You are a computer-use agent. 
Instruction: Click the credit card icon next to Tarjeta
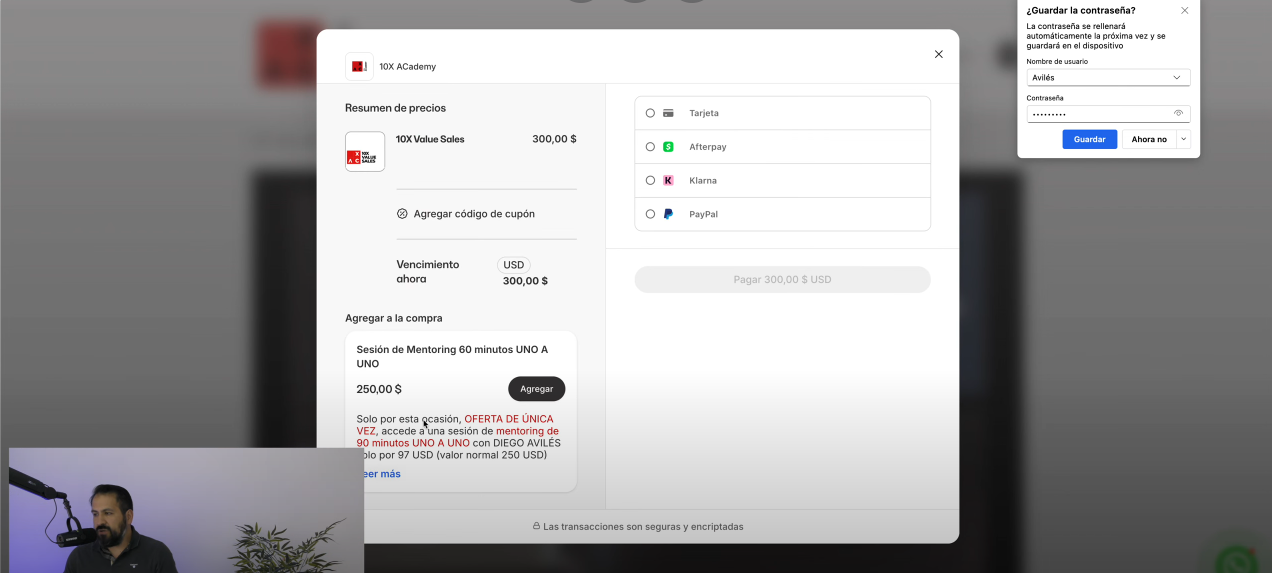point(668,113)
